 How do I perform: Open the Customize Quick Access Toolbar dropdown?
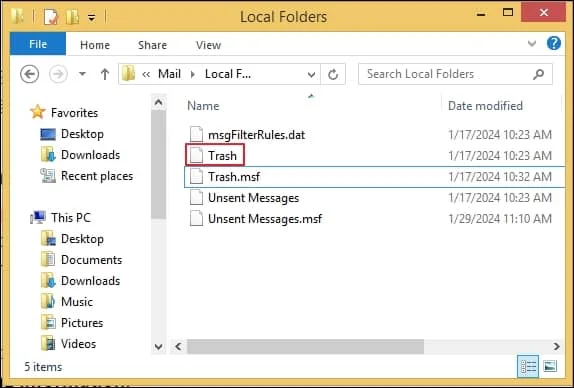click(x=92, y=17)
